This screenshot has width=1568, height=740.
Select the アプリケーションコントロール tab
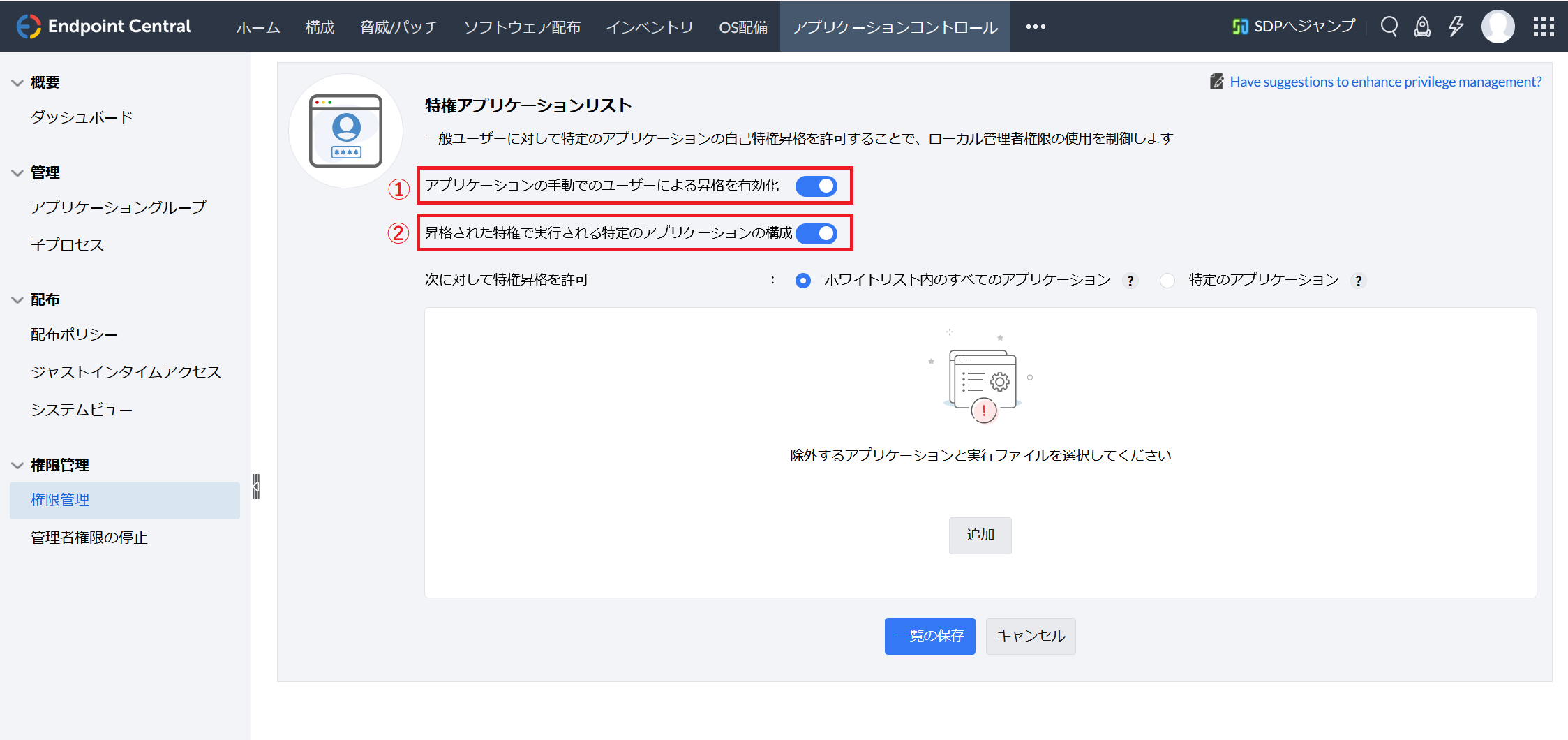(895, 27)
